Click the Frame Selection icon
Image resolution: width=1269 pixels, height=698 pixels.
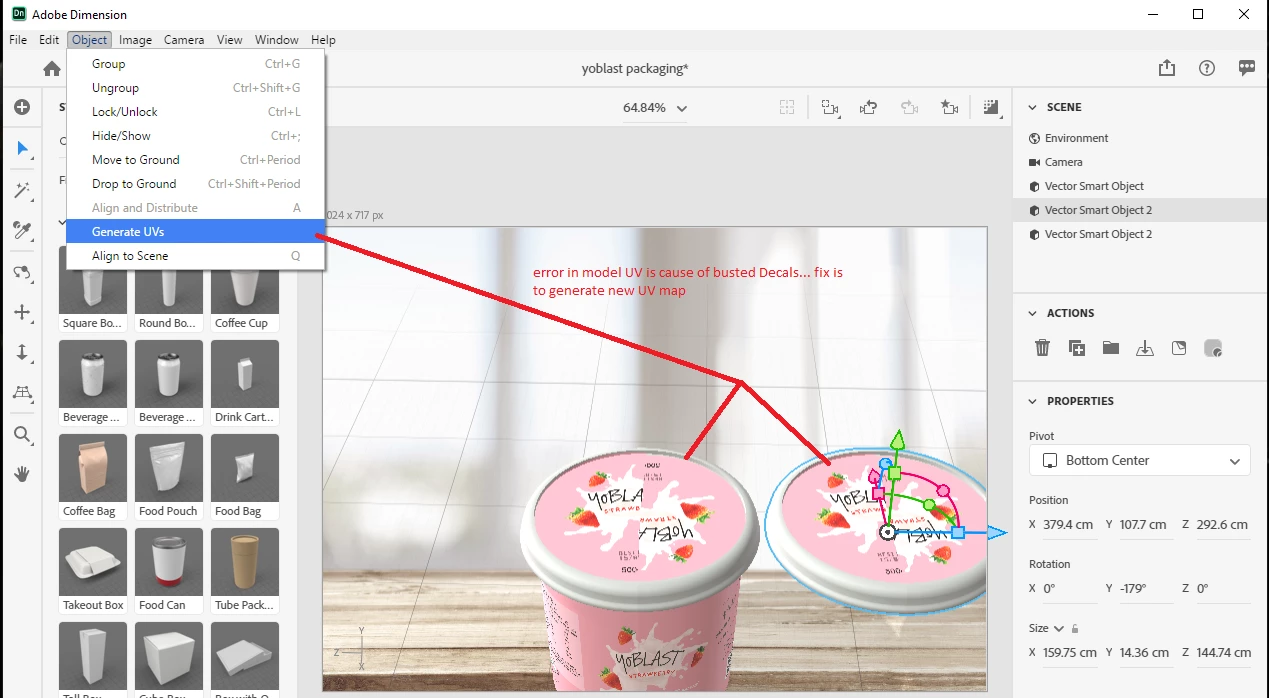coord(788,107)
